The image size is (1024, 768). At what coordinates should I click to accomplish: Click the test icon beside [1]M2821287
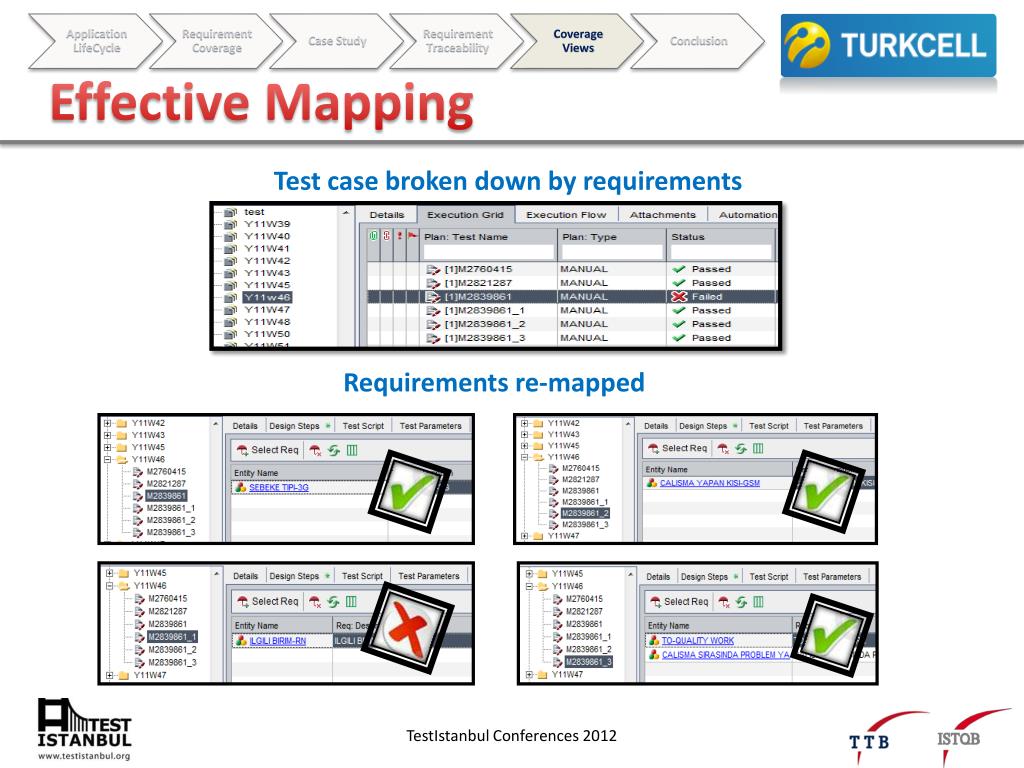point(433,283)
